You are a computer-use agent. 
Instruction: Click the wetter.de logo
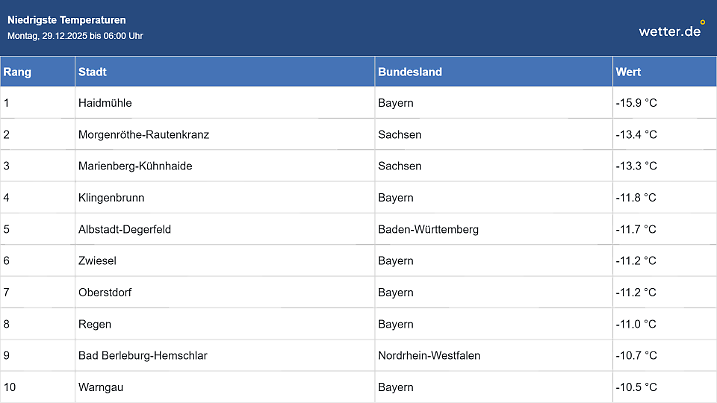[x=672, y=30]
